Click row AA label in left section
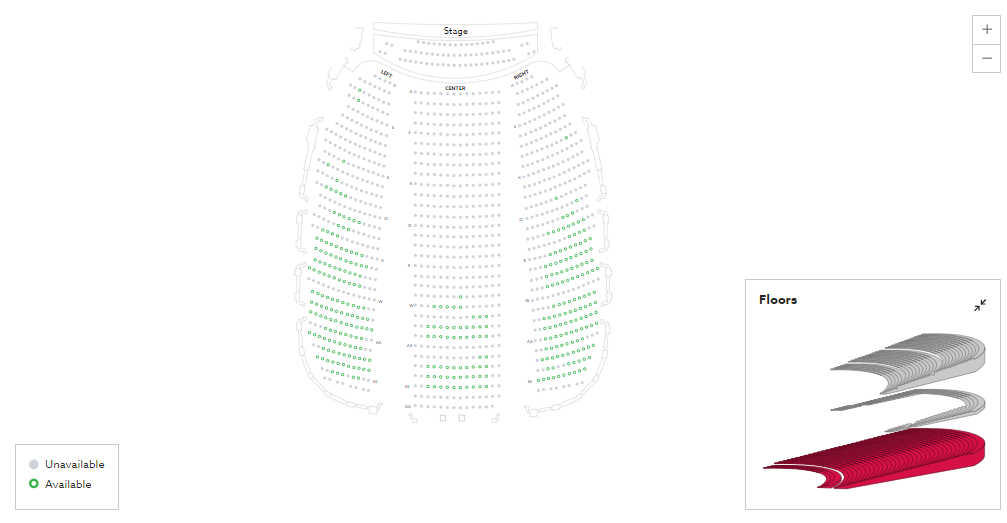This screenshot has width=1007, height=523. pyautogui.click(x=379, y=342)
